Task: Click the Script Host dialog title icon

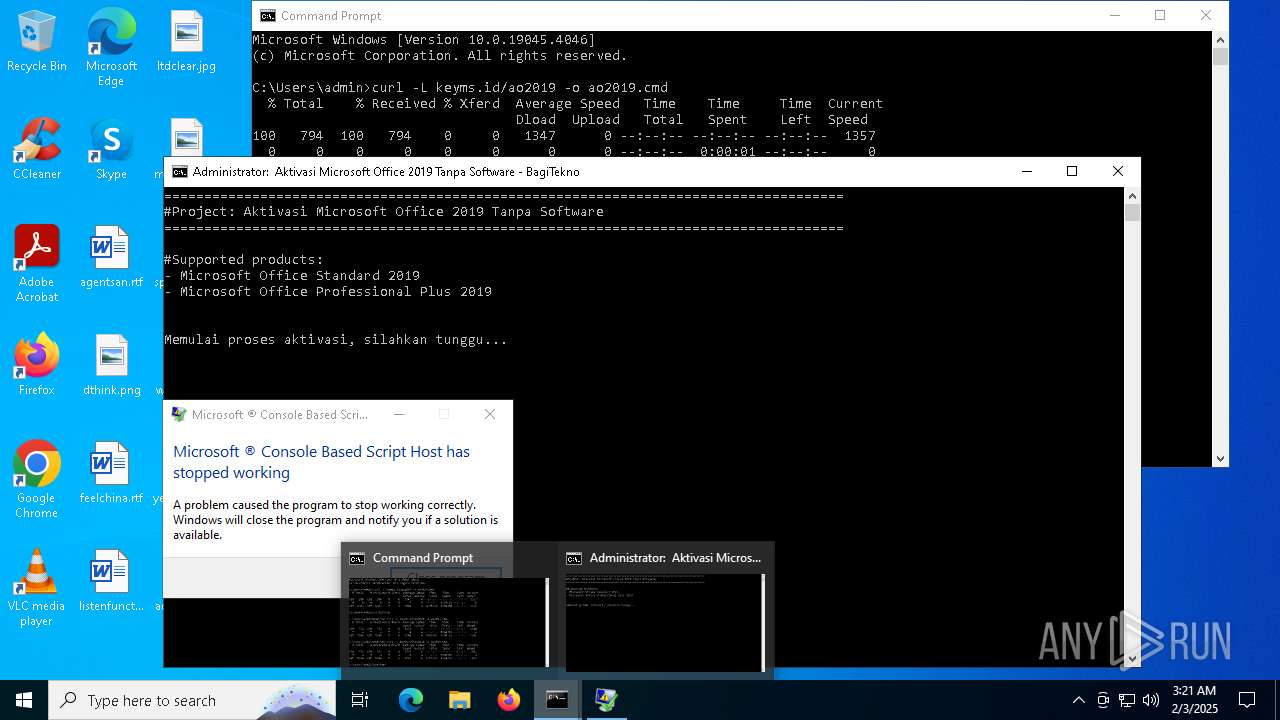Action: point(179,415)
